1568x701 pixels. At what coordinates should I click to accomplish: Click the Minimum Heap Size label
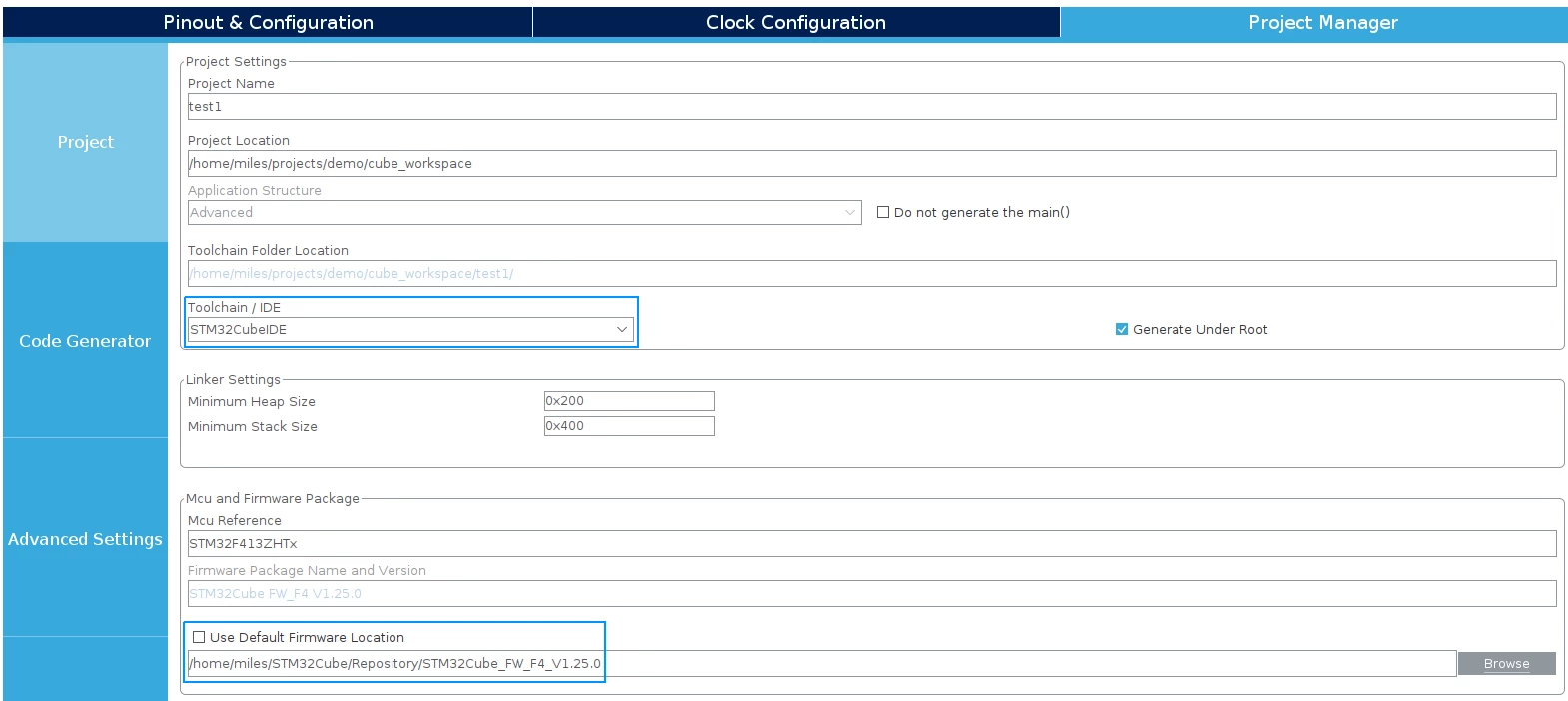tap(252, 401)
